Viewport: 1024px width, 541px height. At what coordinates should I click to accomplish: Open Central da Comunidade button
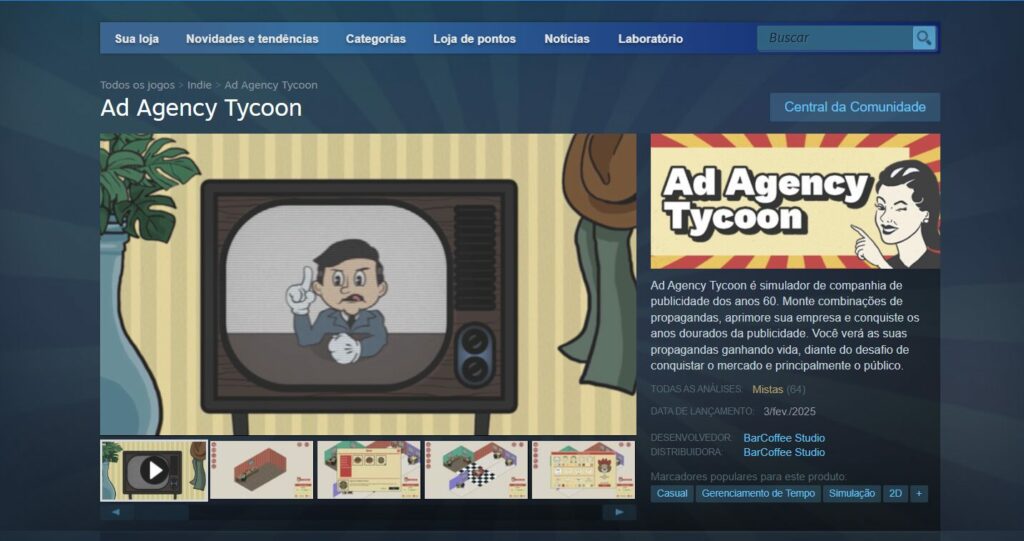coord(855,107)
